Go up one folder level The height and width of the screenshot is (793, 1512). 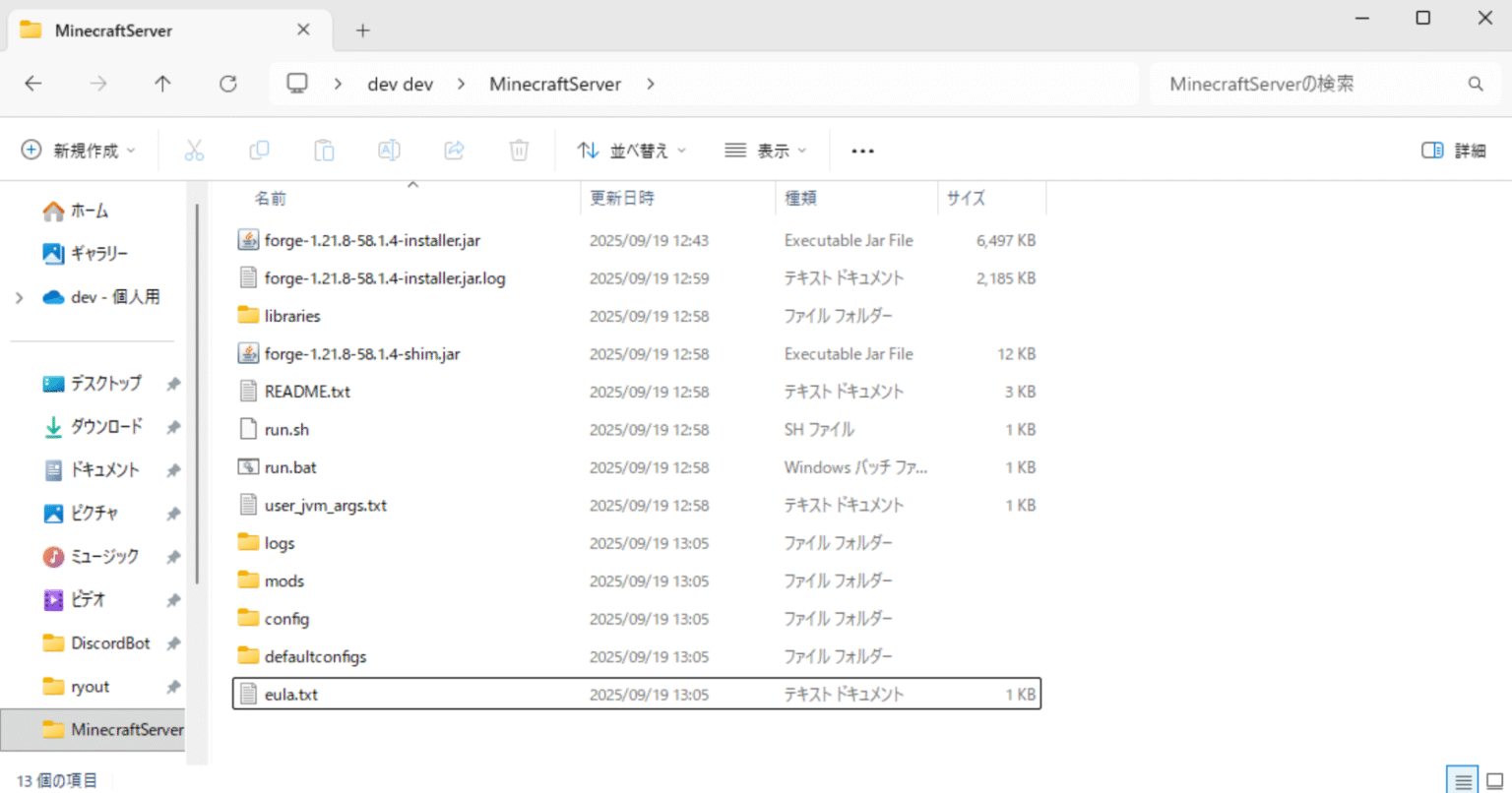point(163,85)
